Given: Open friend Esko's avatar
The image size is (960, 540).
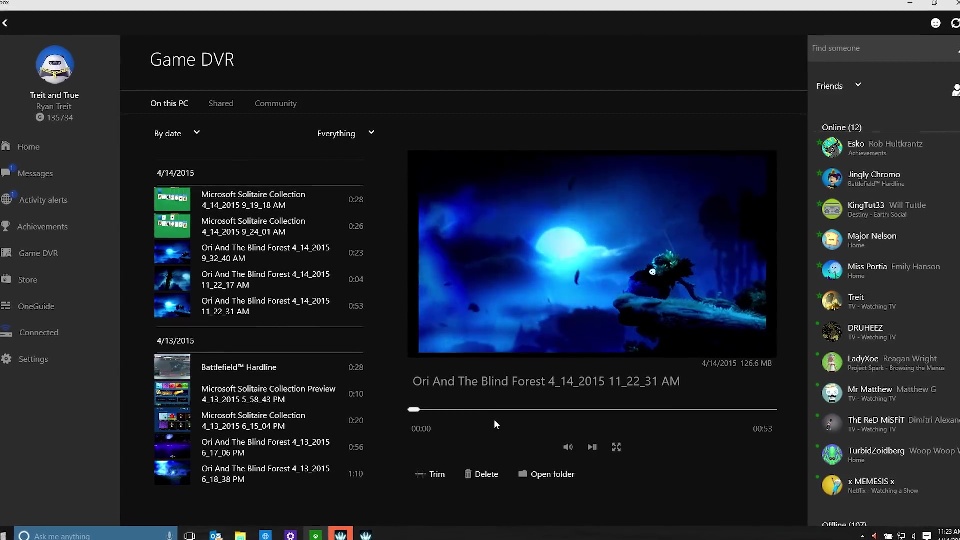Looking at the screenshot, I should (831, 148).
